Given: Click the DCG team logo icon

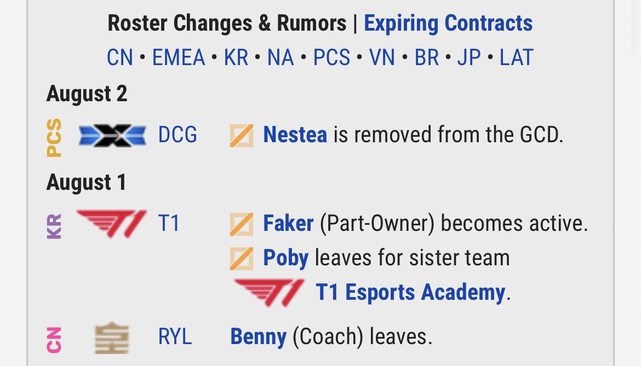Looking at the screenshot, I should (112, 135).
